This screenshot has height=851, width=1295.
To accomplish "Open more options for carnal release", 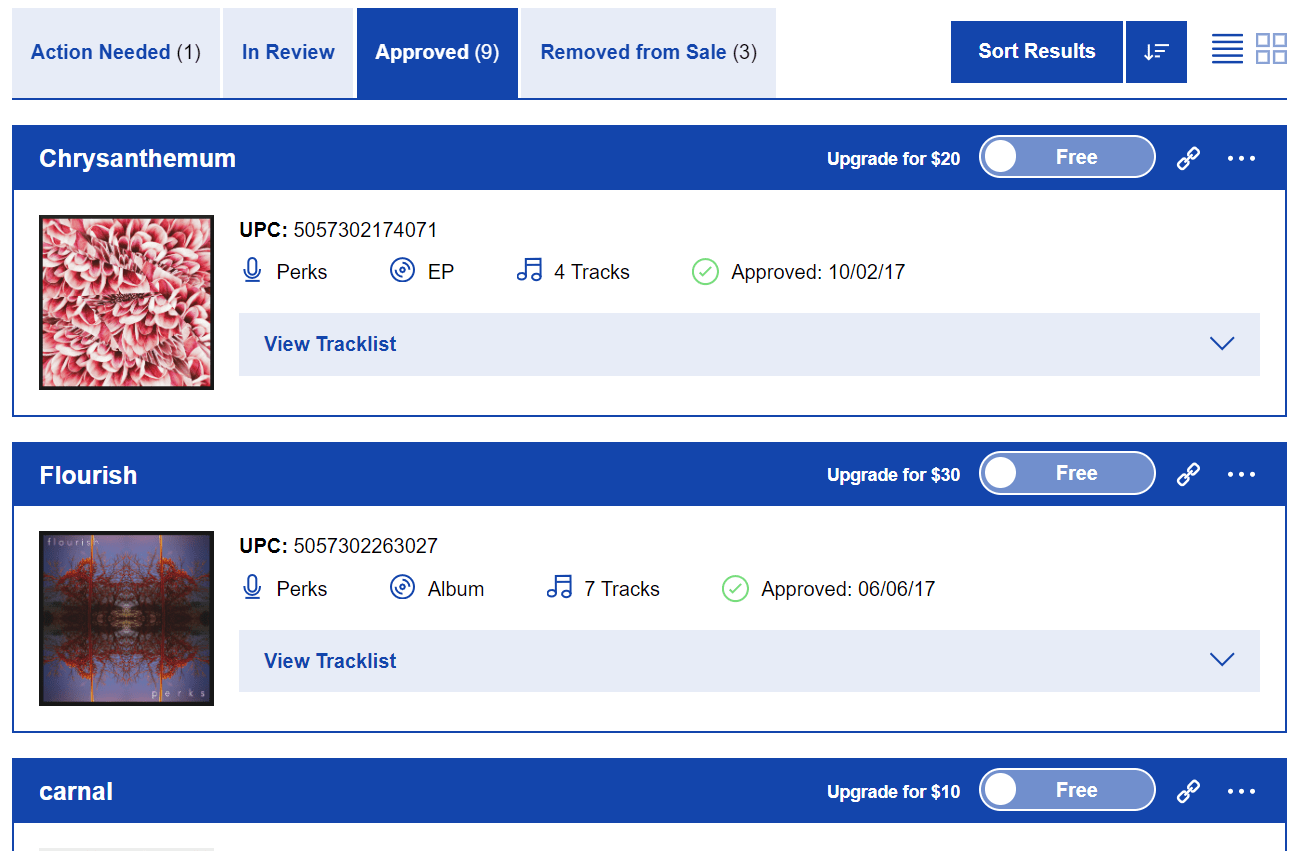I will (x=1241, y=791).
